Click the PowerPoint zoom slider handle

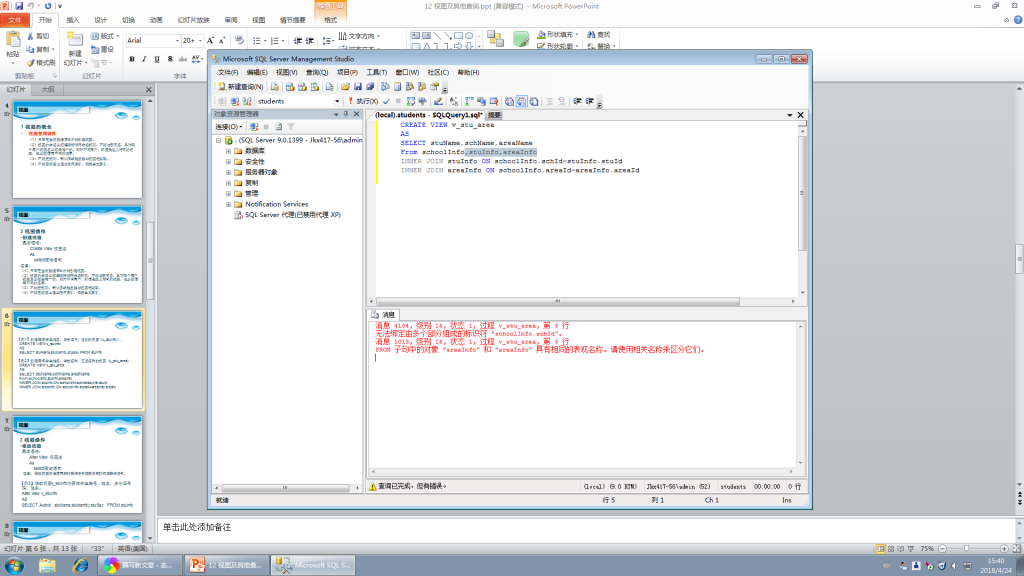pos(967,549)
